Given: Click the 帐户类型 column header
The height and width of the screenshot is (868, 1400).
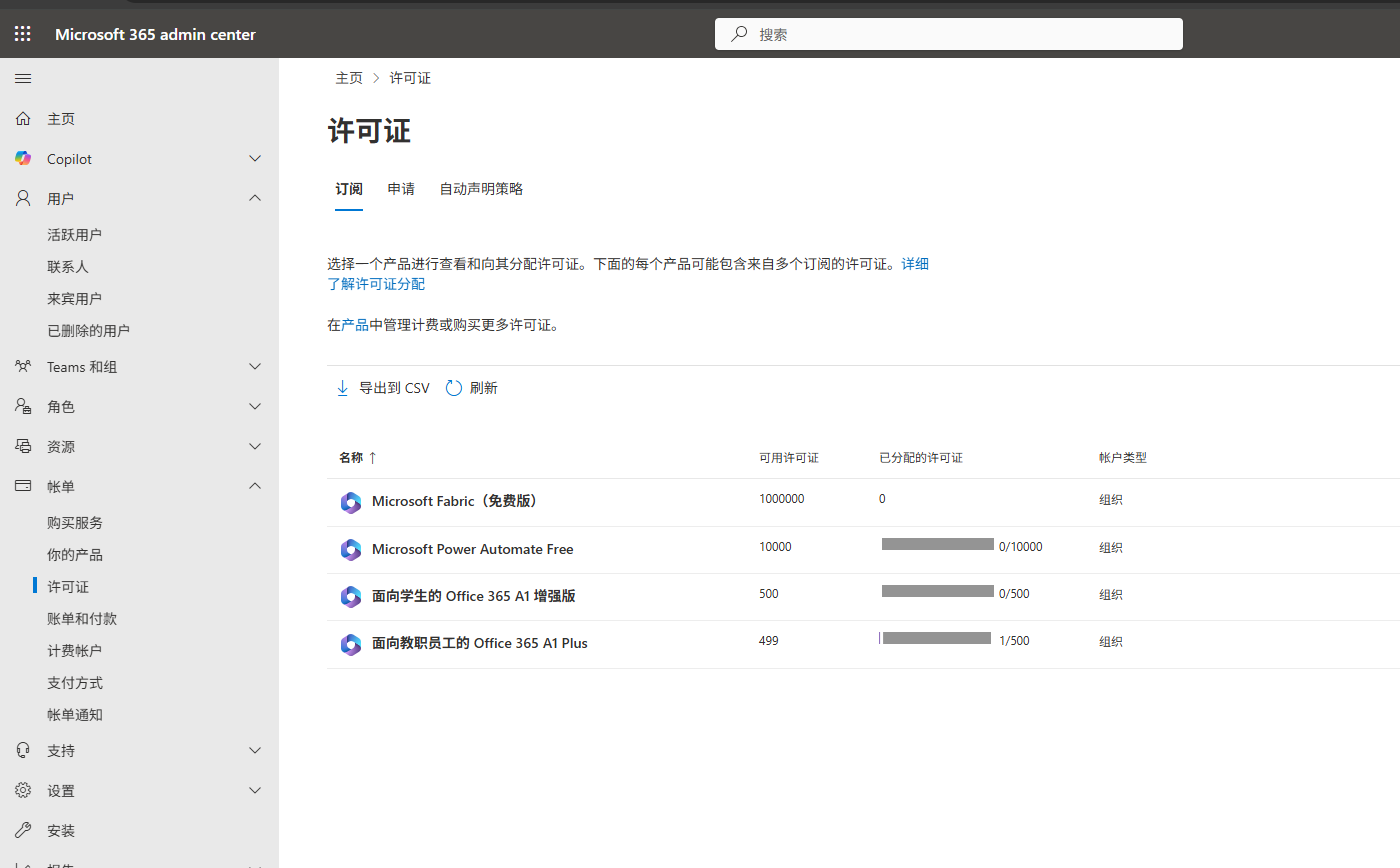Looking at the screenshot, I should pos(1123,458).
